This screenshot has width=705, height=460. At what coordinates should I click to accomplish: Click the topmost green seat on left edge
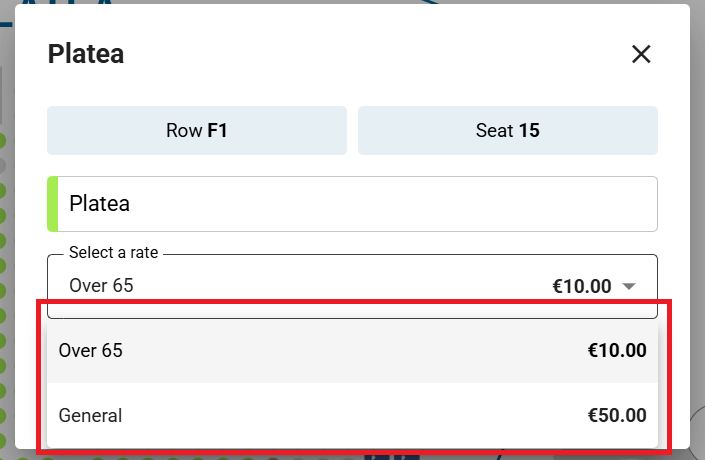pos(2,141)
